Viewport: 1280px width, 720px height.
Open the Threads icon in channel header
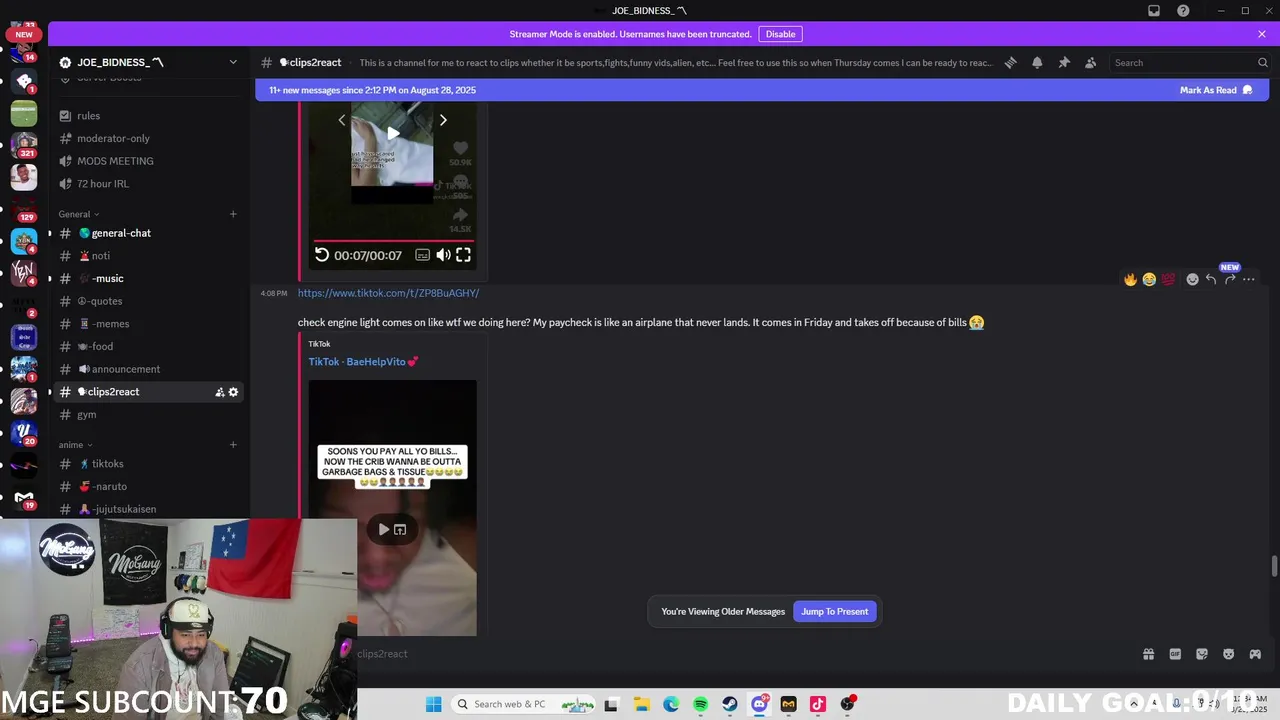pos(1010,62)
